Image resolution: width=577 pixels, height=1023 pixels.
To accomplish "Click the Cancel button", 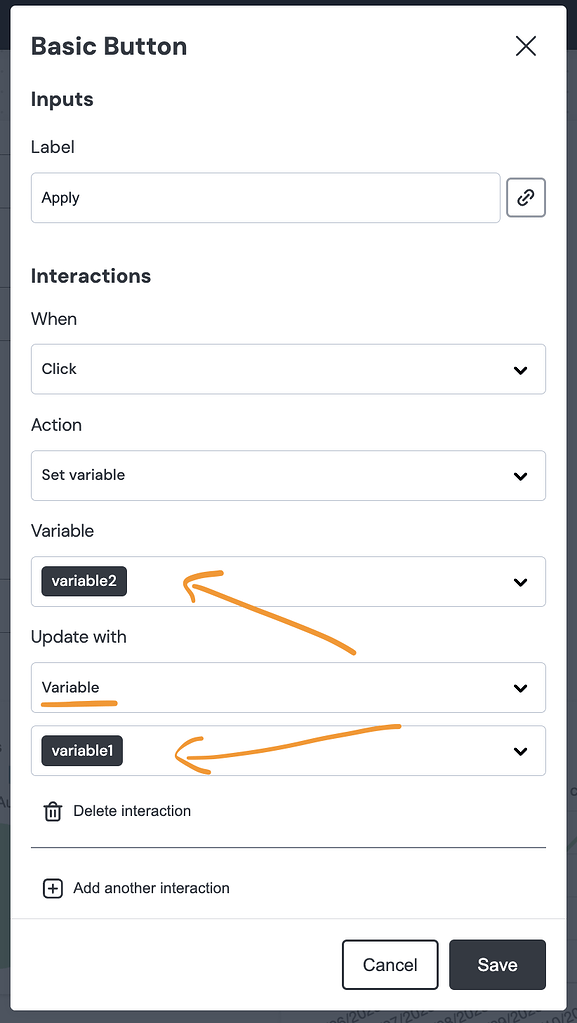I will [390, 964].
